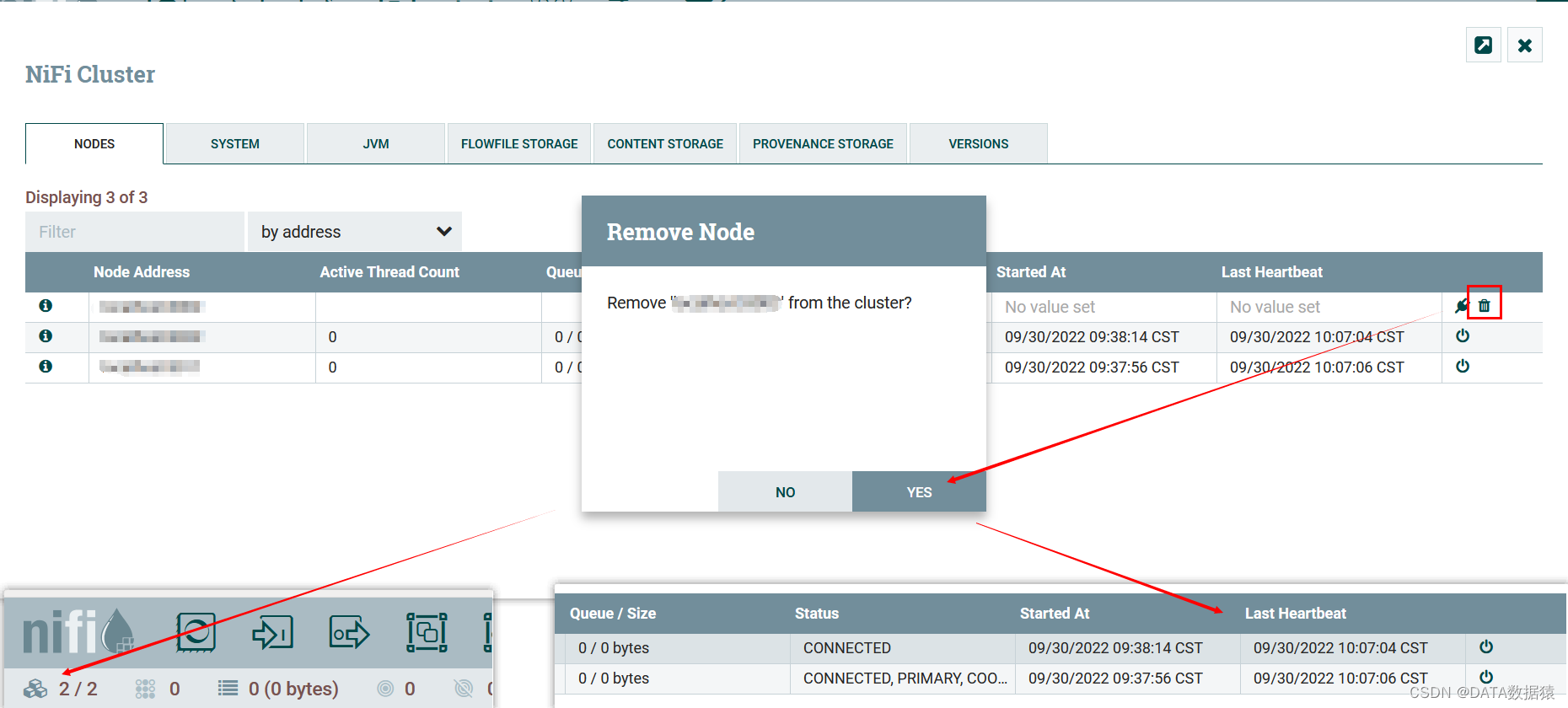Click the Active Thread Count '0' in second row
The height and width of the screenshot is (708, 1568).
point(332,337)
